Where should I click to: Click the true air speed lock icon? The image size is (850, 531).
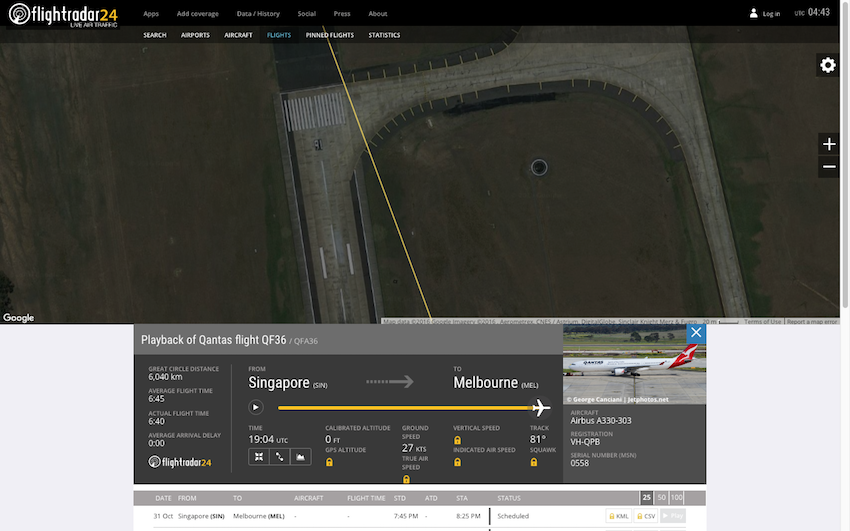click(x=406, y=479)
